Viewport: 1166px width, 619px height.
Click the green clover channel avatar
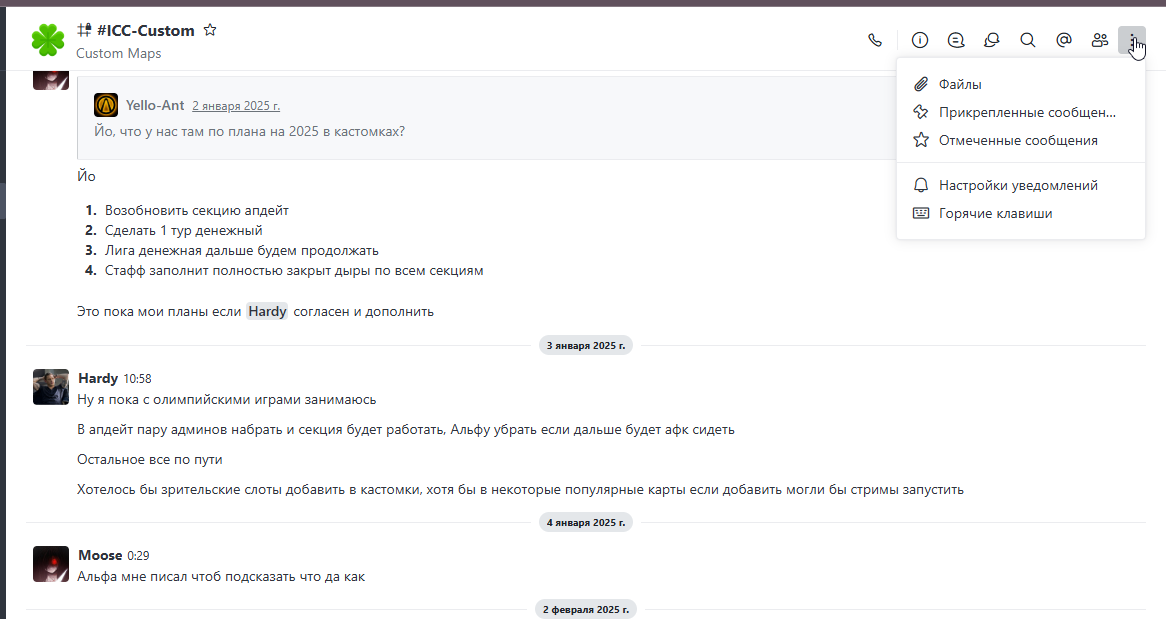coord(48,40)
